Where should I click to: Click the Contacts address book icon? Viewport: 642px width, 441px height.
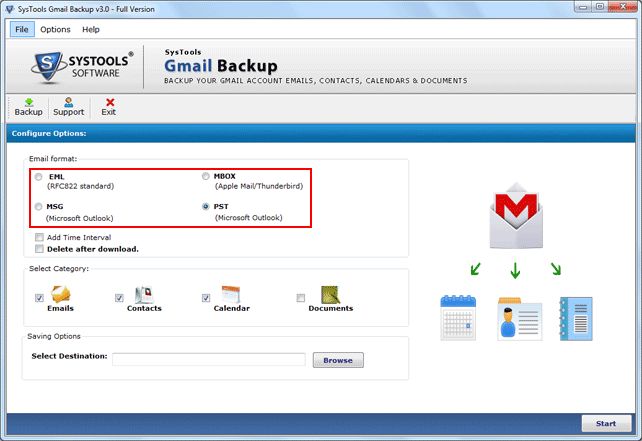click(144, 294)
